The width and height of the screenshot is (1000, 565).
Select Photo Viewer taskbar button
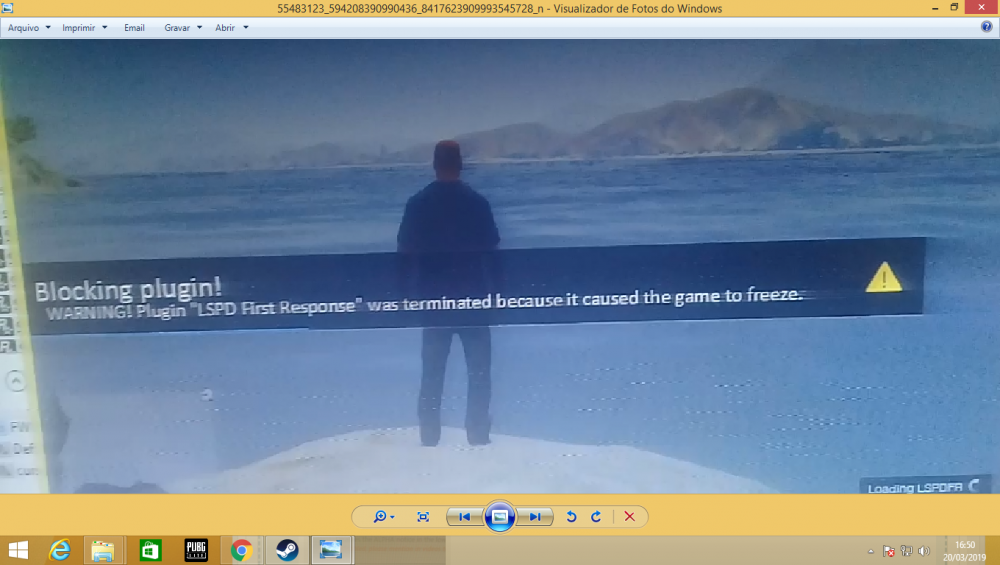pos(331,550)
